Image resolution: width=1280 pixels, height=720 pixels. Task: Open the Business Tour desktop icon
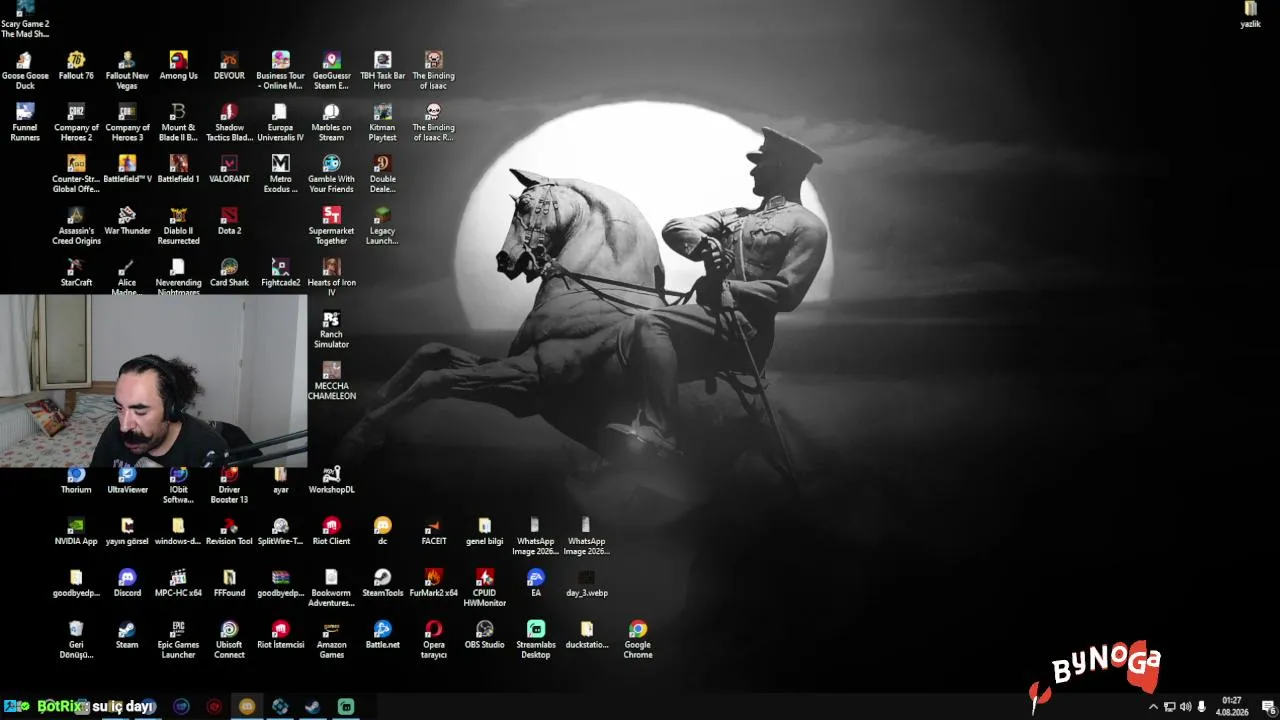(280, 70)
